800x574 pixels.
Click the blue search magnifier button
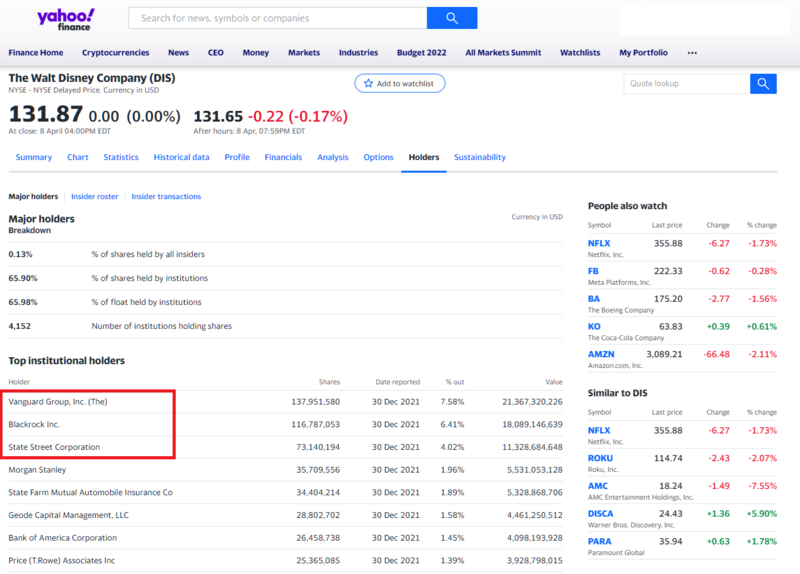click(x=452, y=18)
